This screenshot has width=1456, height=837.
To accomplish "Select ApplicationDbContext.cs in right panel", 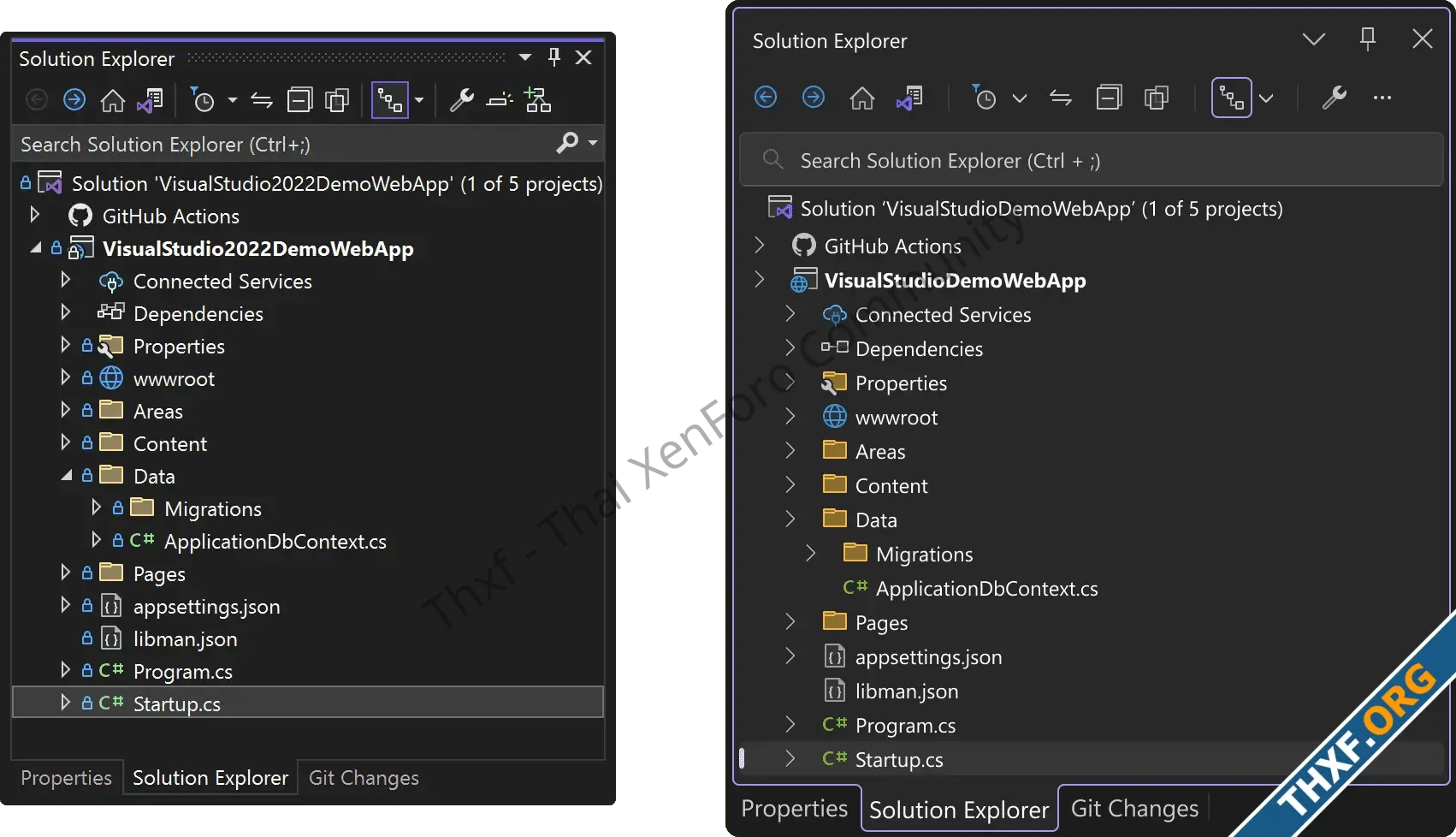I will pyautogui.click(x=986, y=589).
